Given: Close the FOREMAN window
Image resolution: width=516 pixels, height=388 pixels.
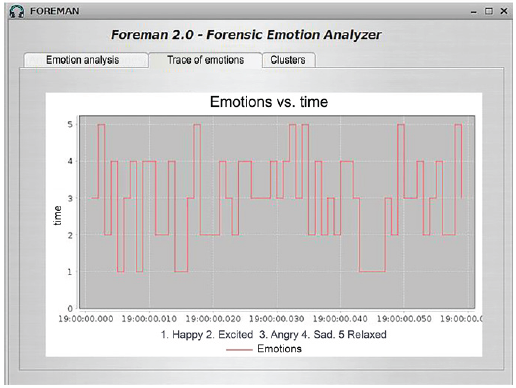Looking at the screenshot, I should pos(504,11).
